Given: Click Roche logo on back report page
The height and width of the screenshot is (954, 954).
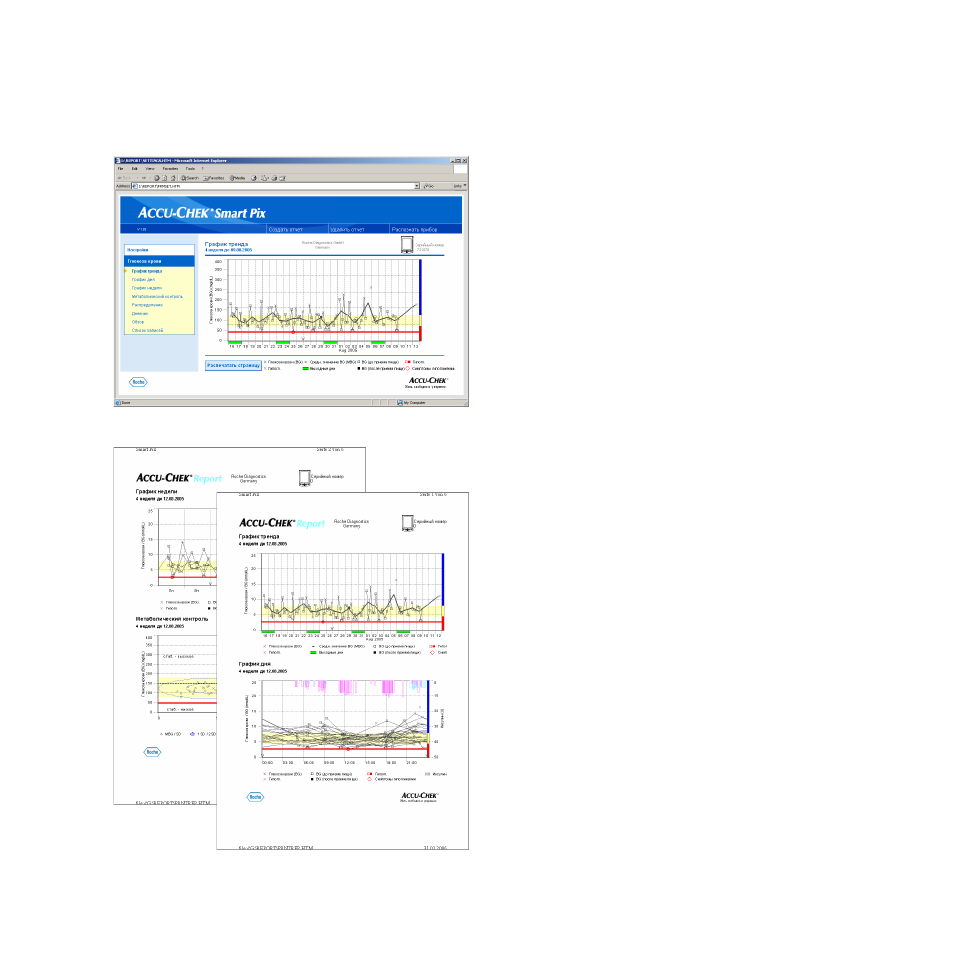Looking at the screenshot, I should pos(152,752).
